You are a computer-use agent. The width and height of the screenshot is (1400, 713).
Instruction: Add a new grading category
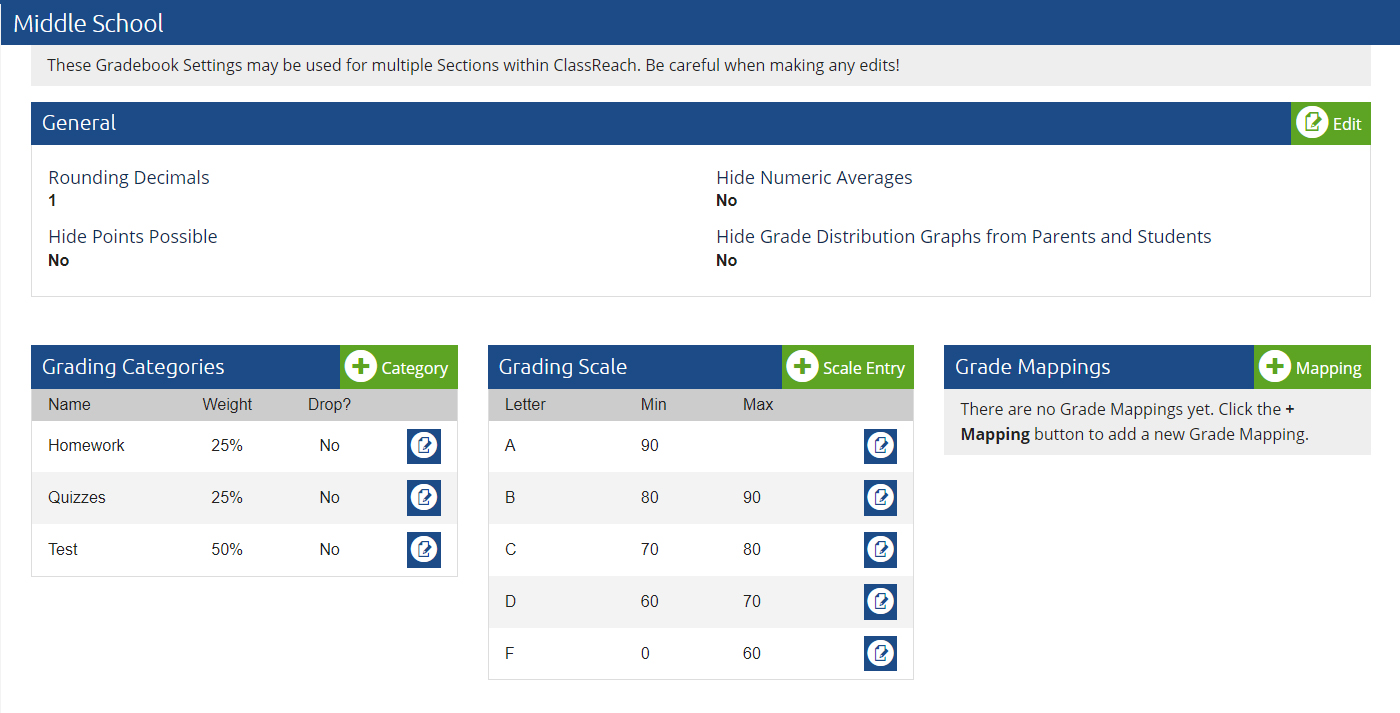398,366
